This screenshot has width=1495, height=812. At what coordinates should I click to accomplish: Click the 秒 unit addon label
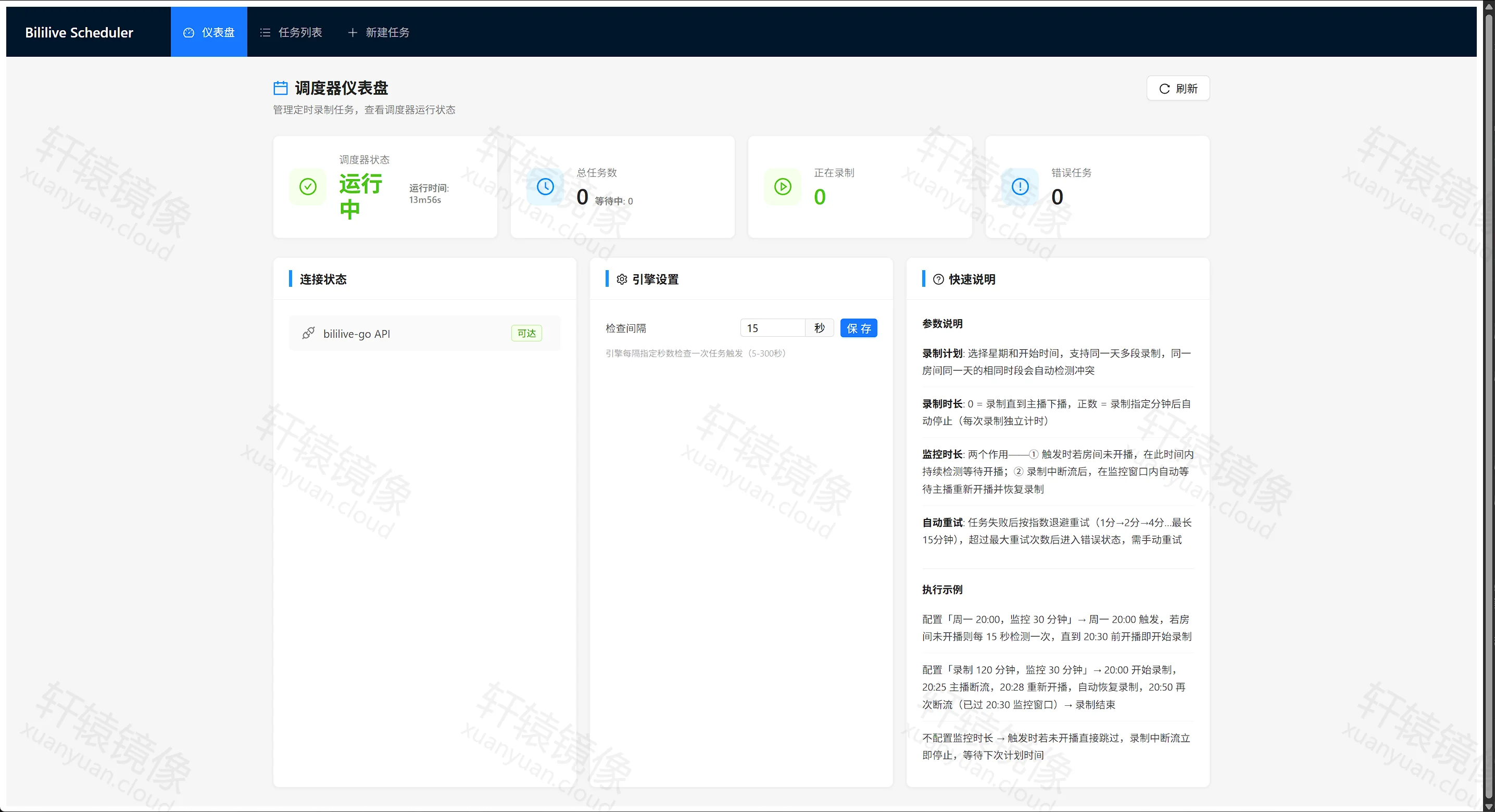(x=820, y=328)
